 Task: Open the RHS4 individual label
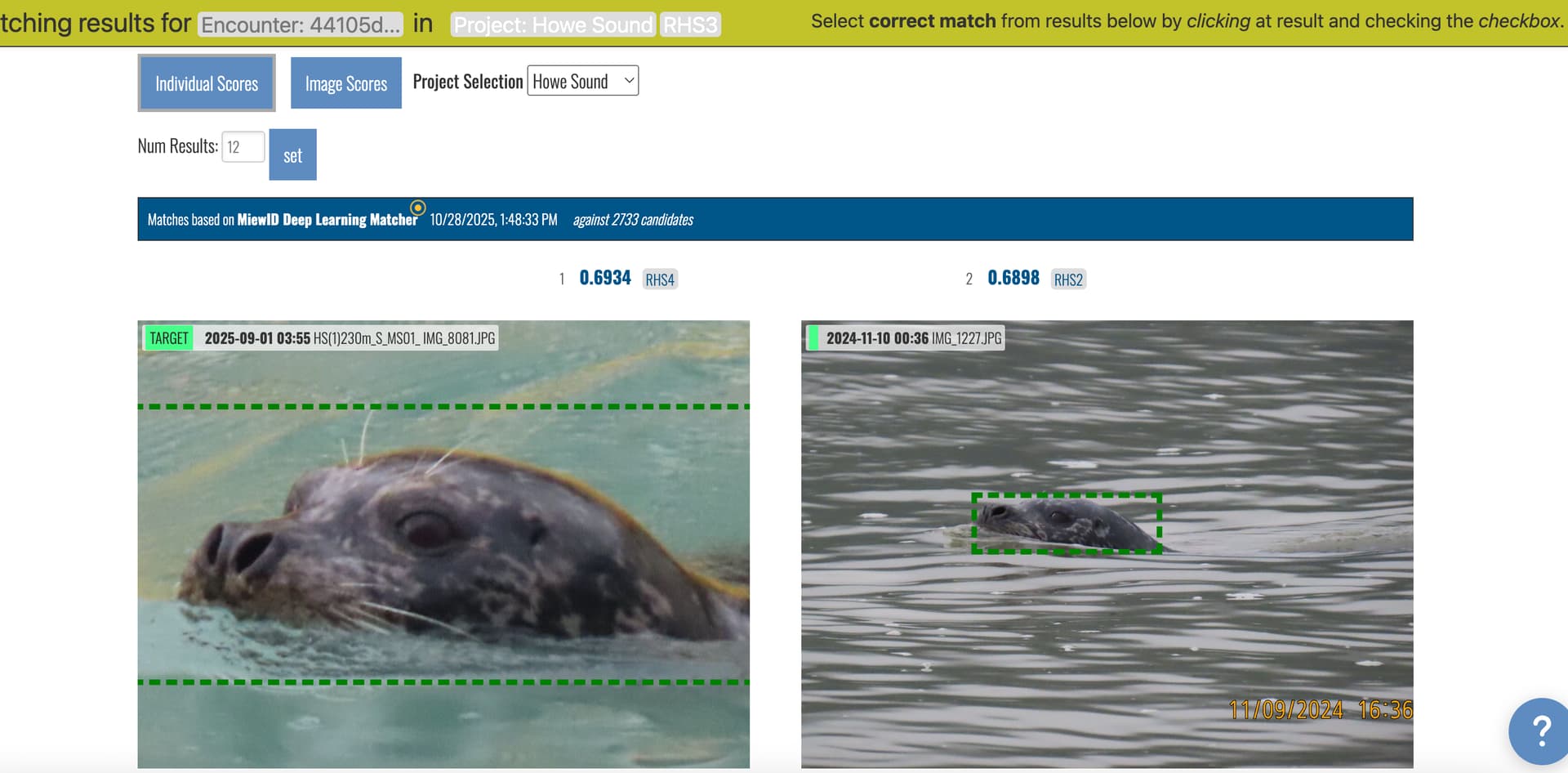660,279
